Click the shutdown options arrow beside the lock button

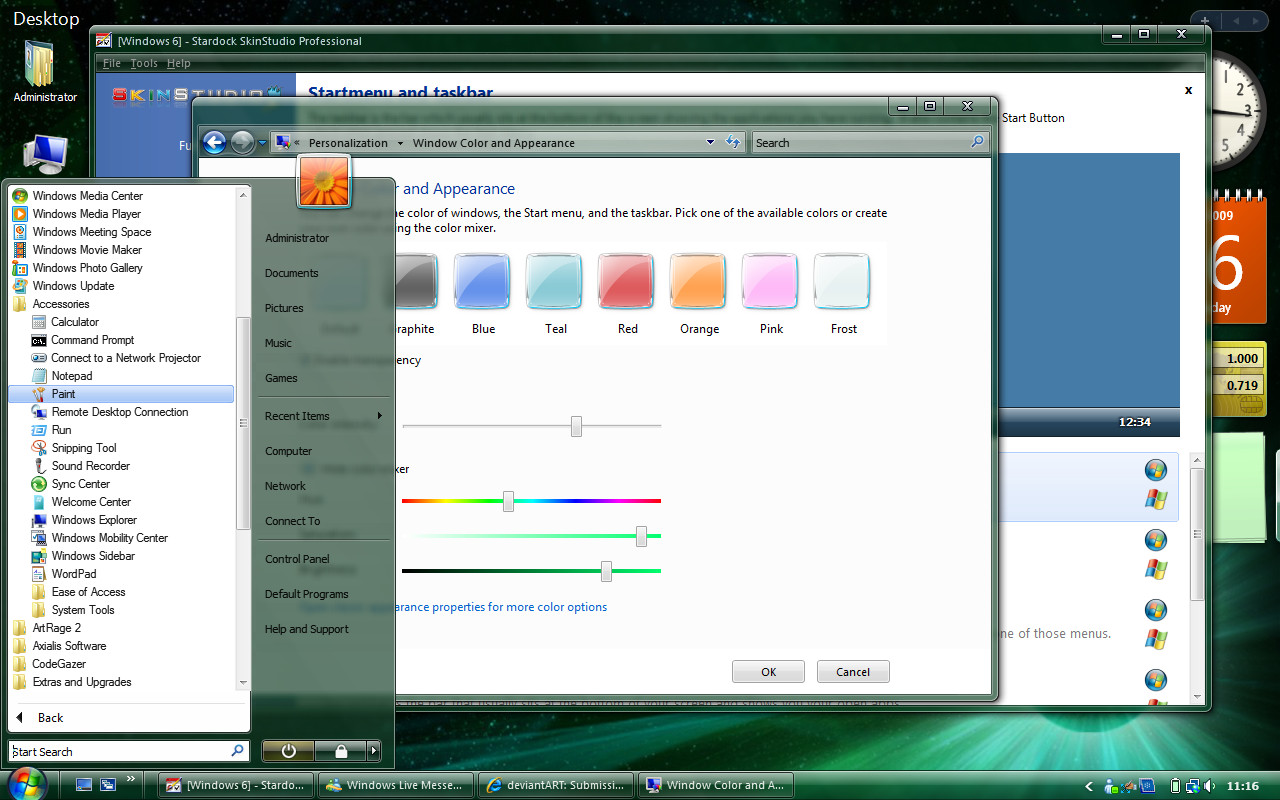pos(374,750)
